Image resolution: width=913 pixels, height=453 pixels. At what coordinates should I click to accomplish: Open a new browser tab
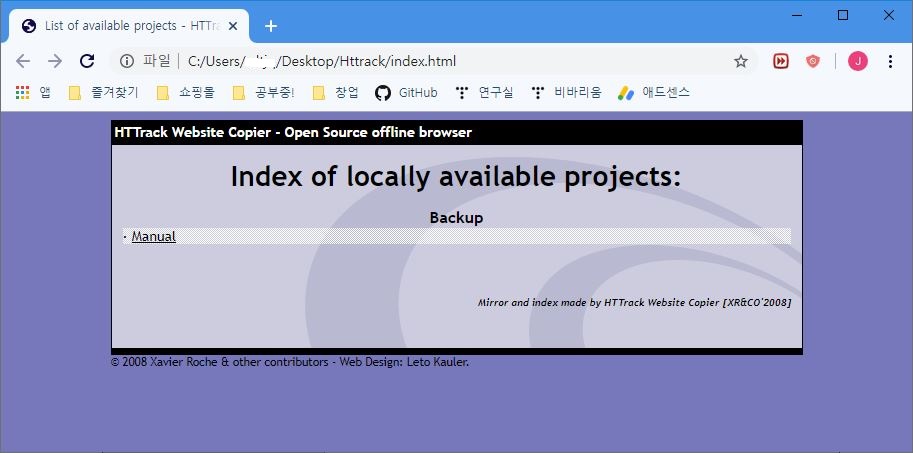pyautogui.click(x=271, y=26)
